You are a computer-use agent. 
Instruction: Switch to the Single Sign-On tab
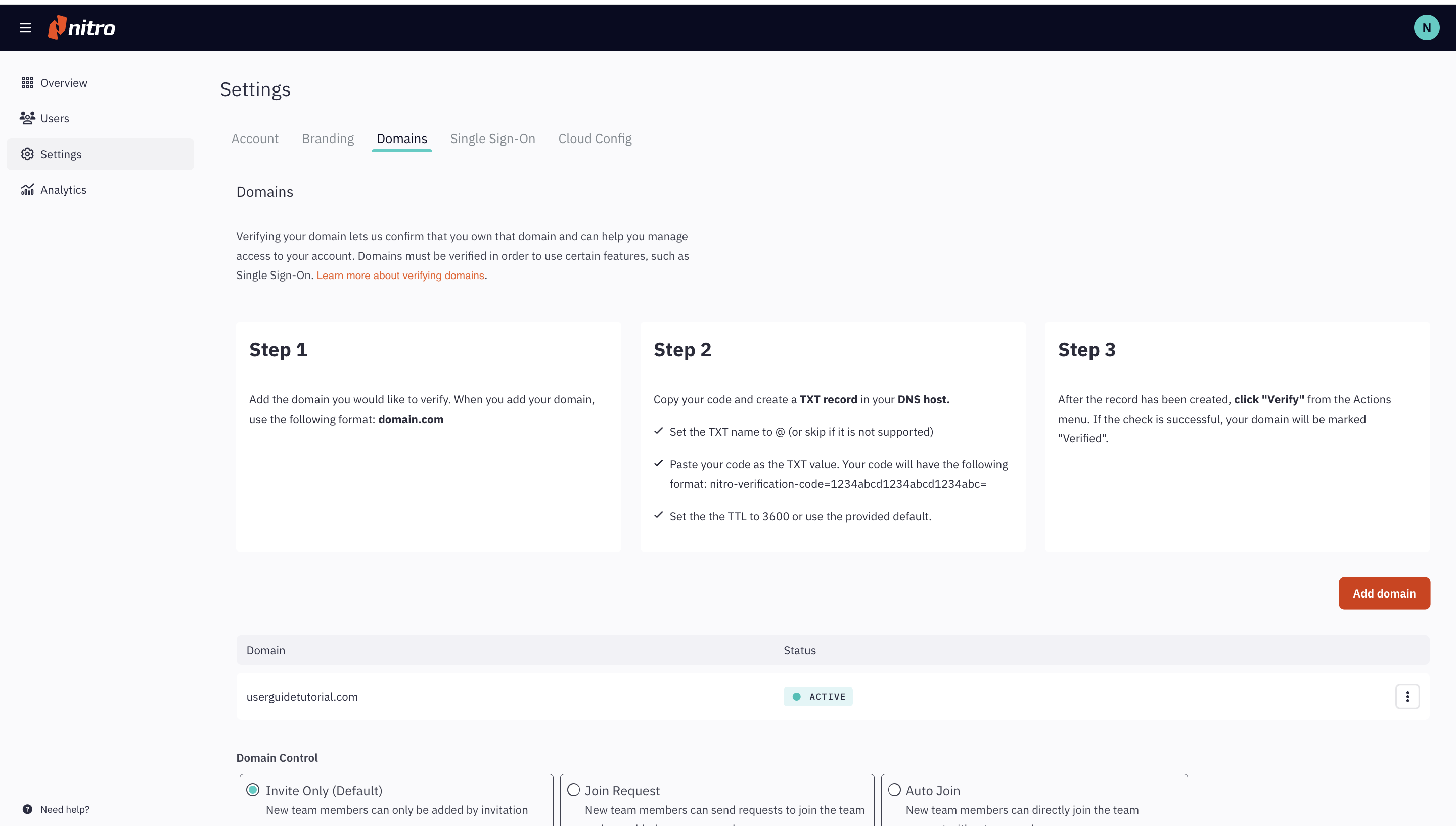point(492,139)
